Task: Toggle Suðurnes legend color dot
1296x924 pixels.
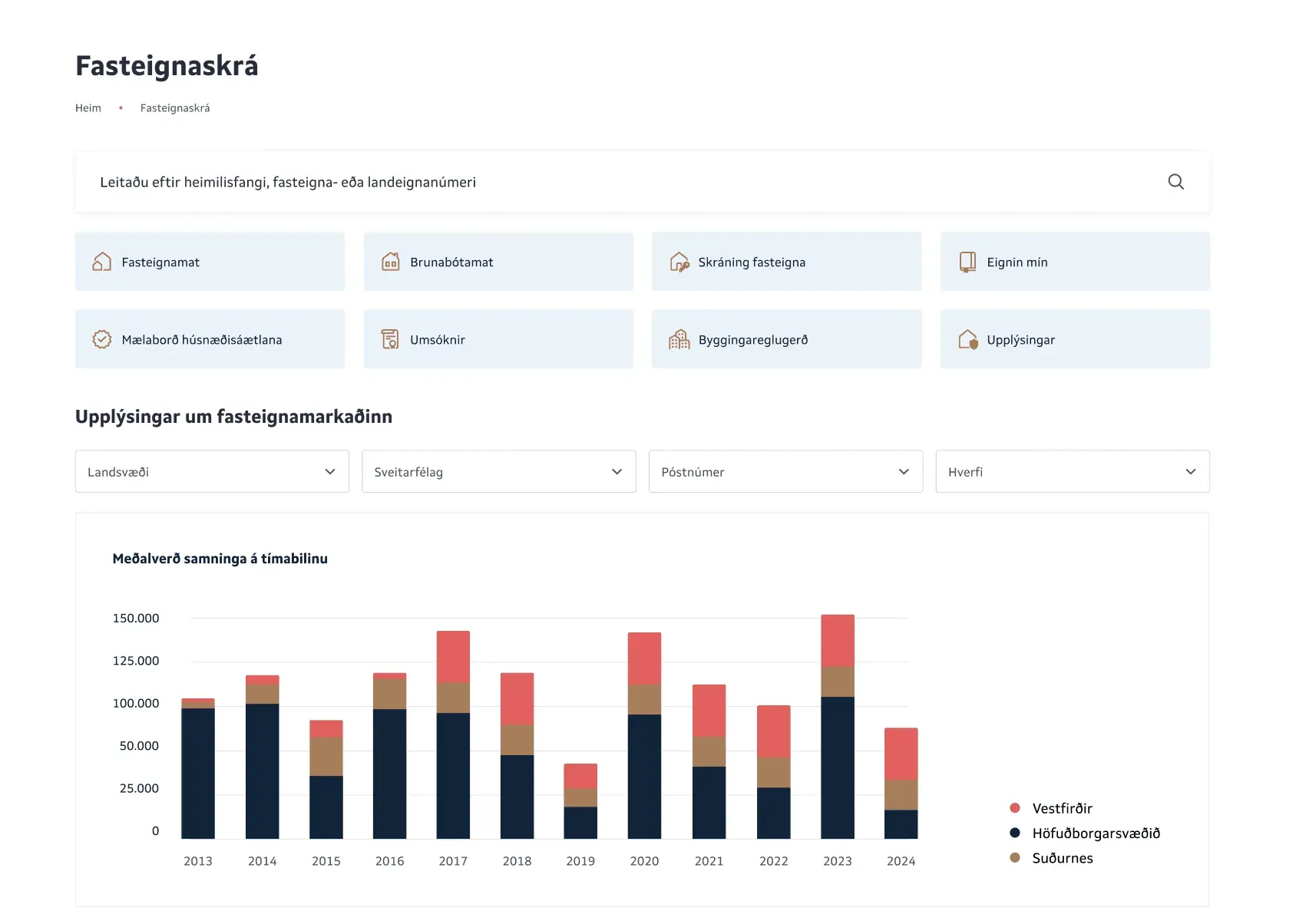Action: pos(1015,858)
